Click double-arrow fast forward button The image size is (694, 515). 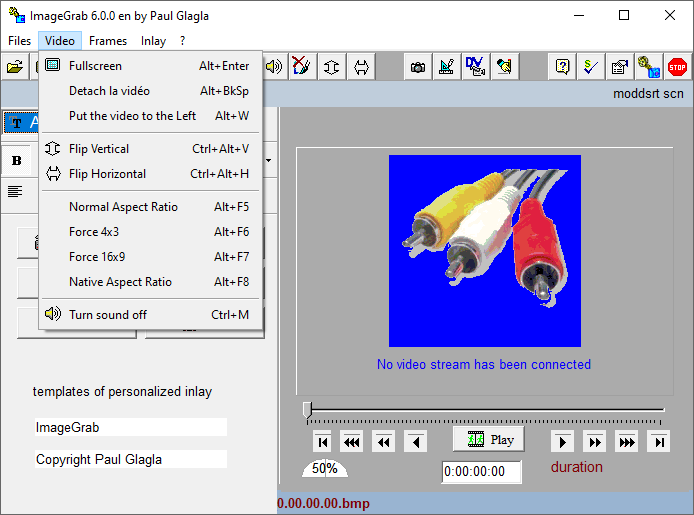tap(595, 442)
